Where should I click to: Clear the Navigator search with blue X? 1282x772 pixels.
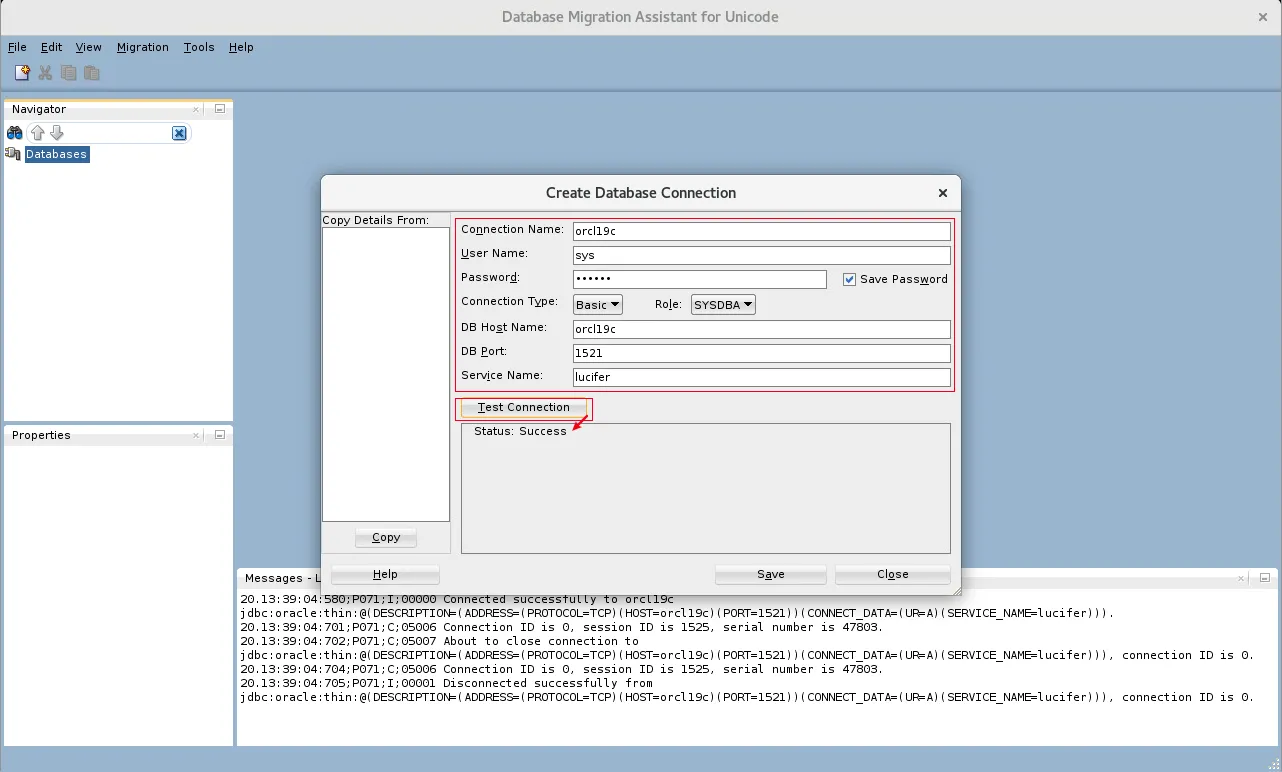coord(179,133)
